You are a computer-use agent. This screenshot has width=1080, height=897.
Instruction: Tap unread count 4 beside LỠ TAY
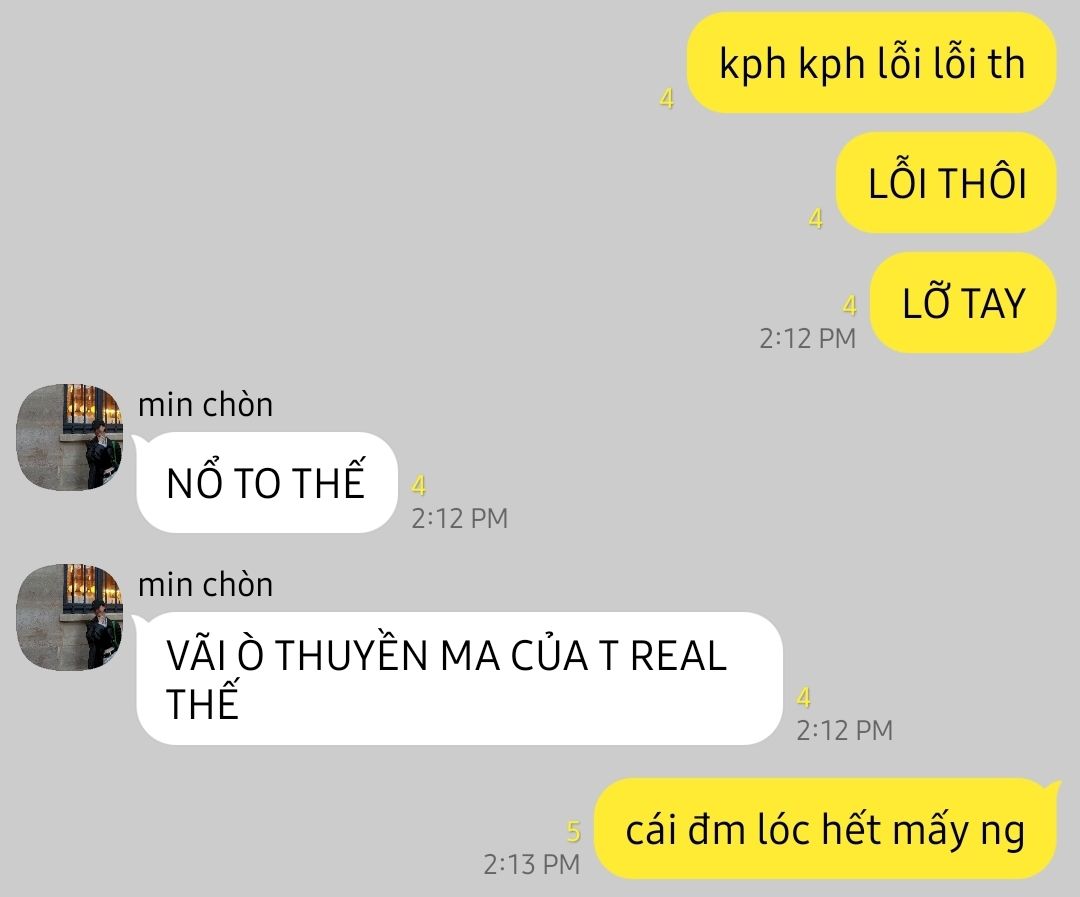[x=850, y=306]
